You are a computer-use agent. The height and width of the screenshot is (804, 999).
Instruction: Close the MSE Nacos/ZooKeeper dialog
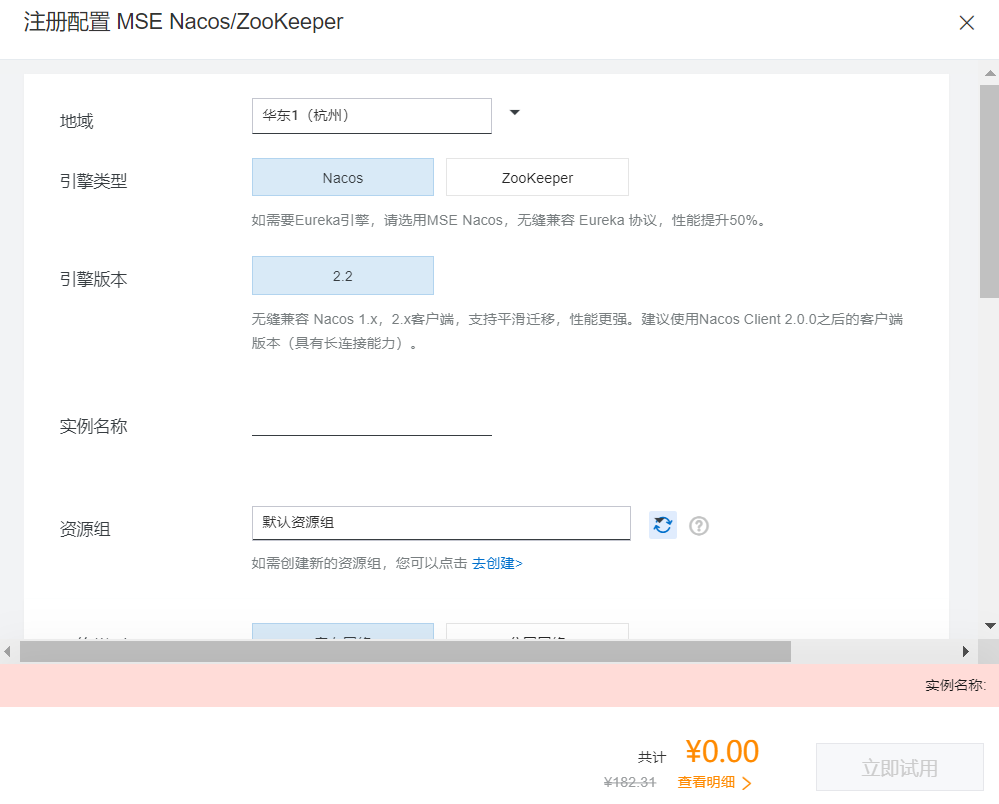pyautogui.click(x=967, y=23)
